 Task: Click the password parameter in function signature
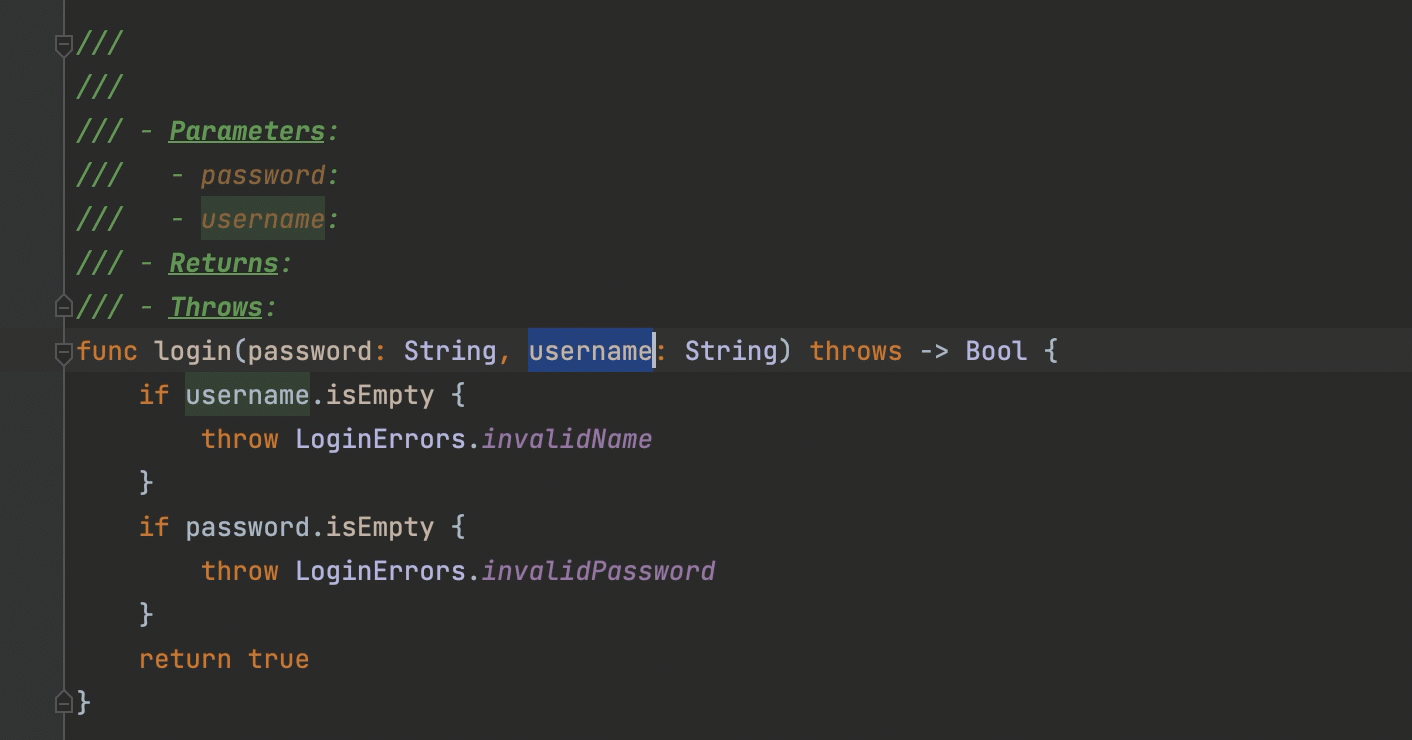(x=309, y=351)
